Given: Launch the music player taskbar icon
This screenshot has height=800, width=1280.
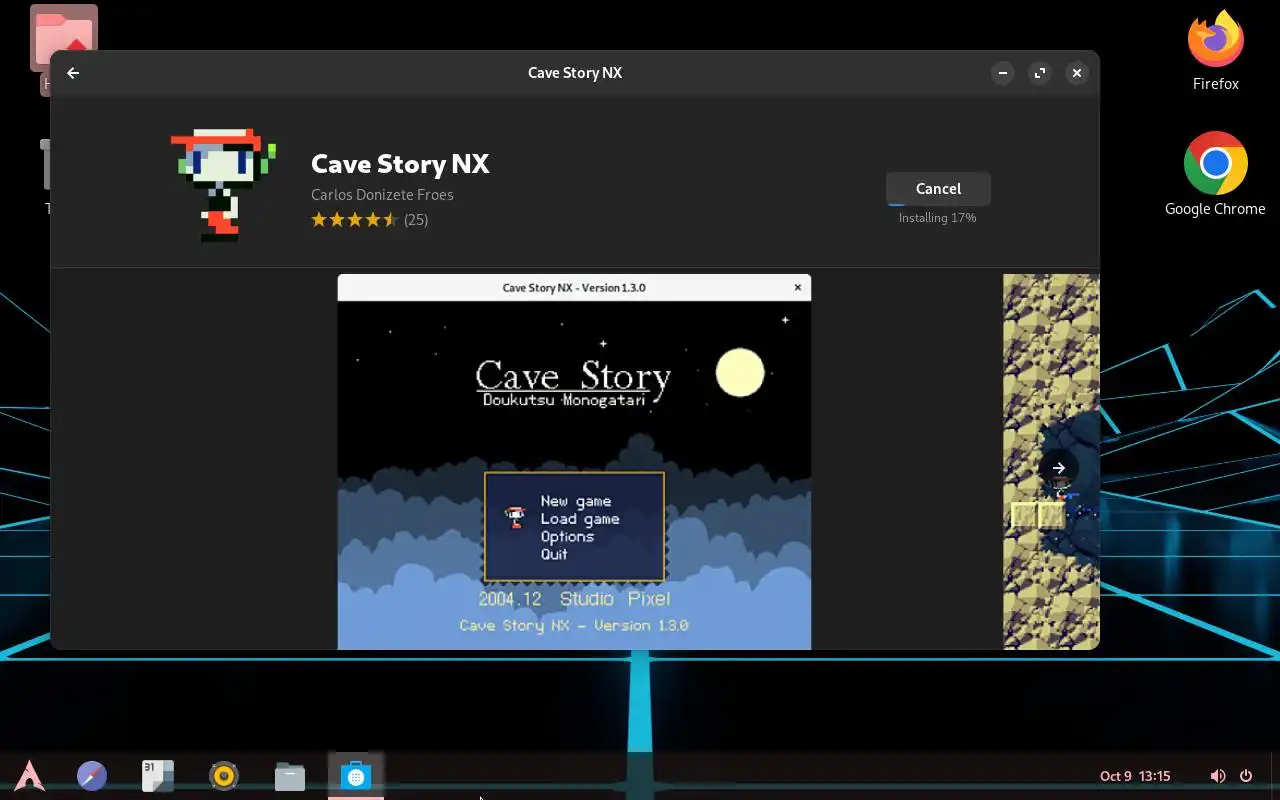Looking at the screenshot, I should pyautogui.click(x=224, y=775).
